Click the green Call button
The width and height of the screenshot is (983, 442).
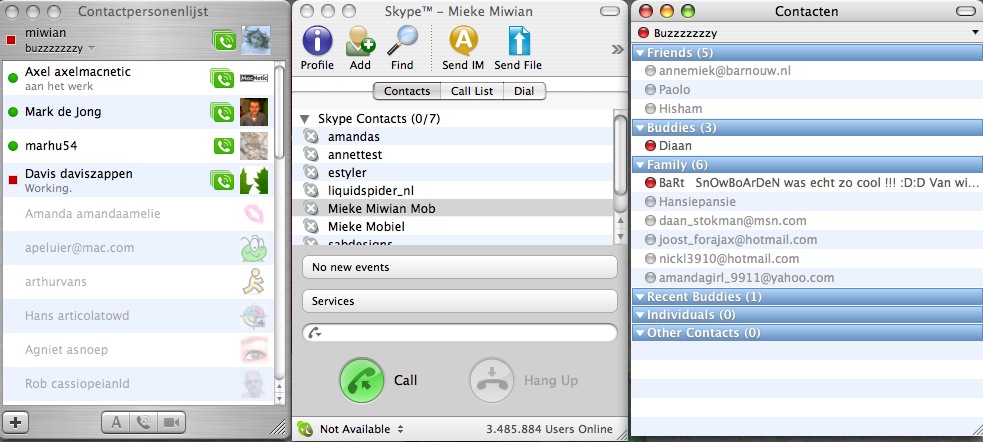(x=362, y=380)
